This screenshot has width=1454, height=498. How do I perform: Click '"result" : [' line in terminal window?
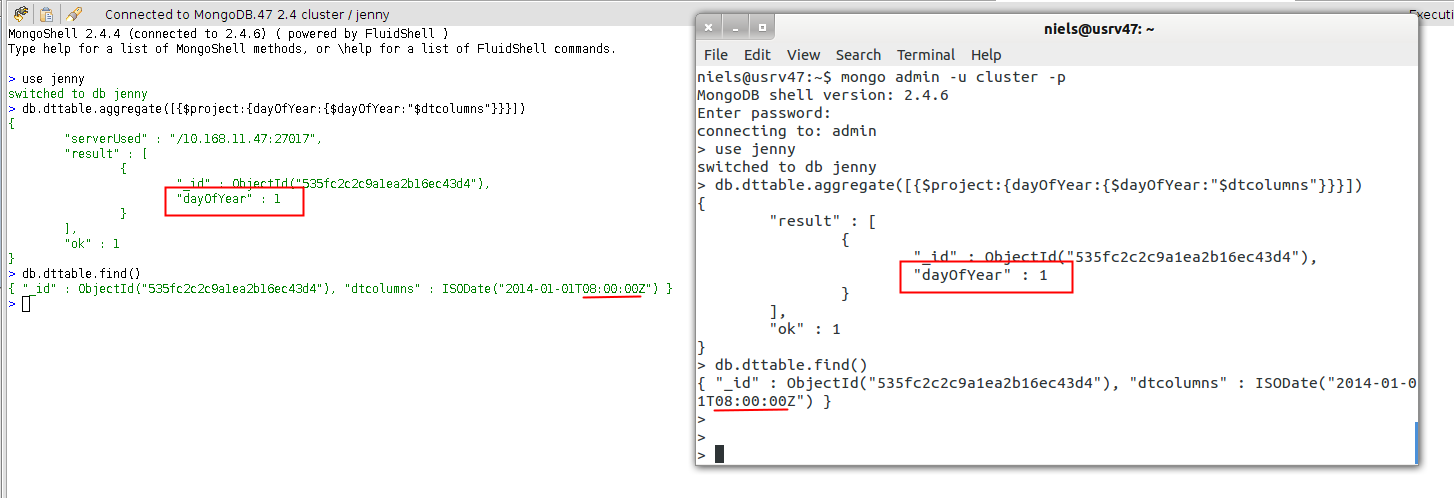(x=823, y=221)
